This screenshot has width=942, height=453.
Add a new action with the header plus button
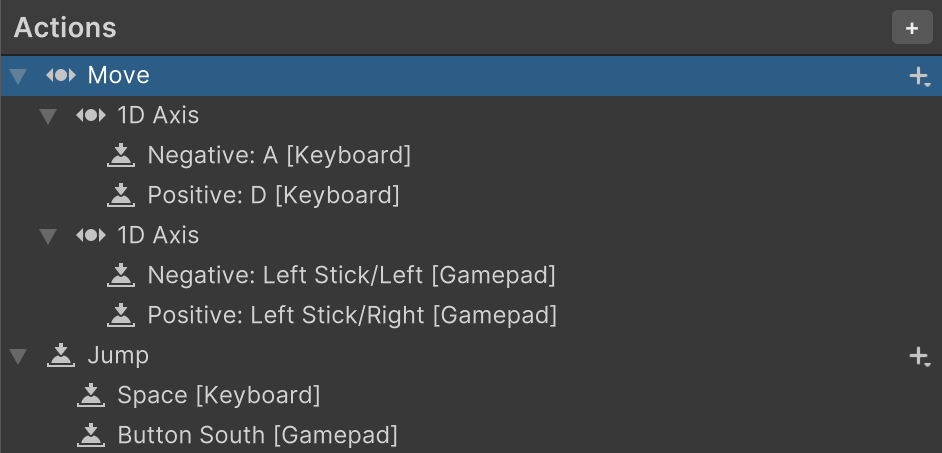(x=911, y=28)
